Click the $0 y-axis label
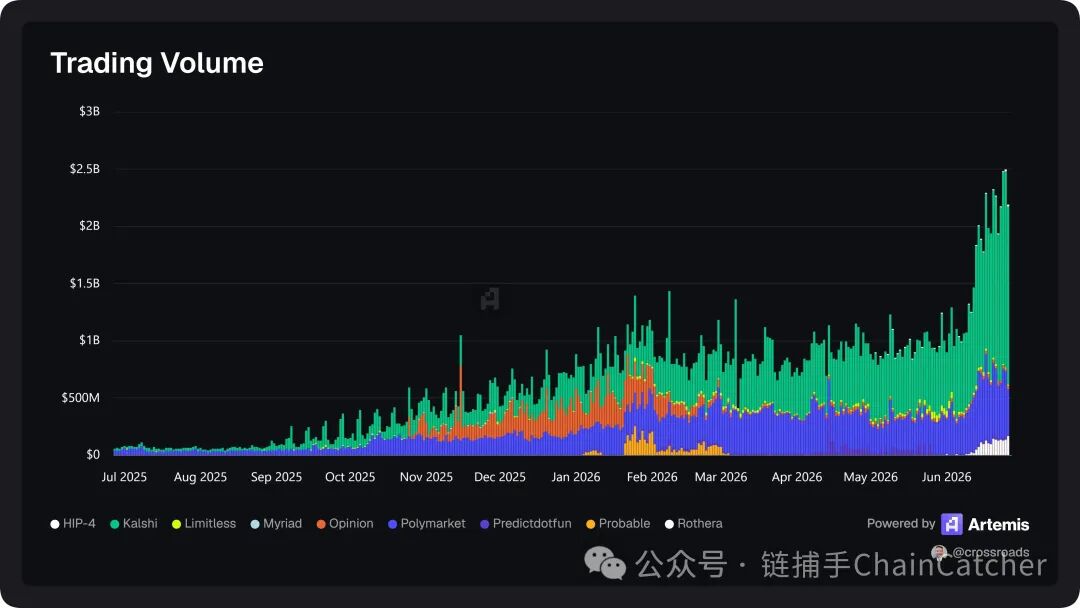Screen dimensions: 1080x608 pos(93,454)
